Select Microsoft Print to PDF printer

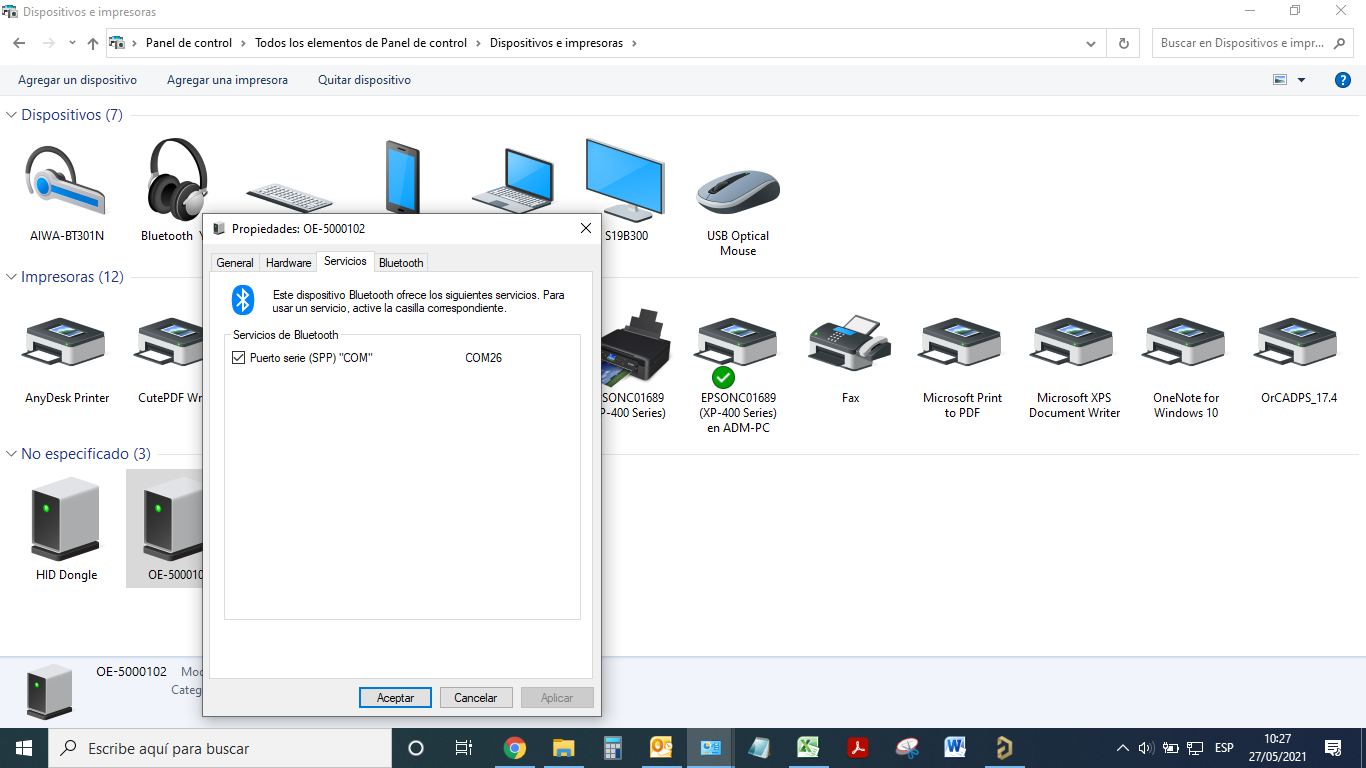[x=962, y=368]
